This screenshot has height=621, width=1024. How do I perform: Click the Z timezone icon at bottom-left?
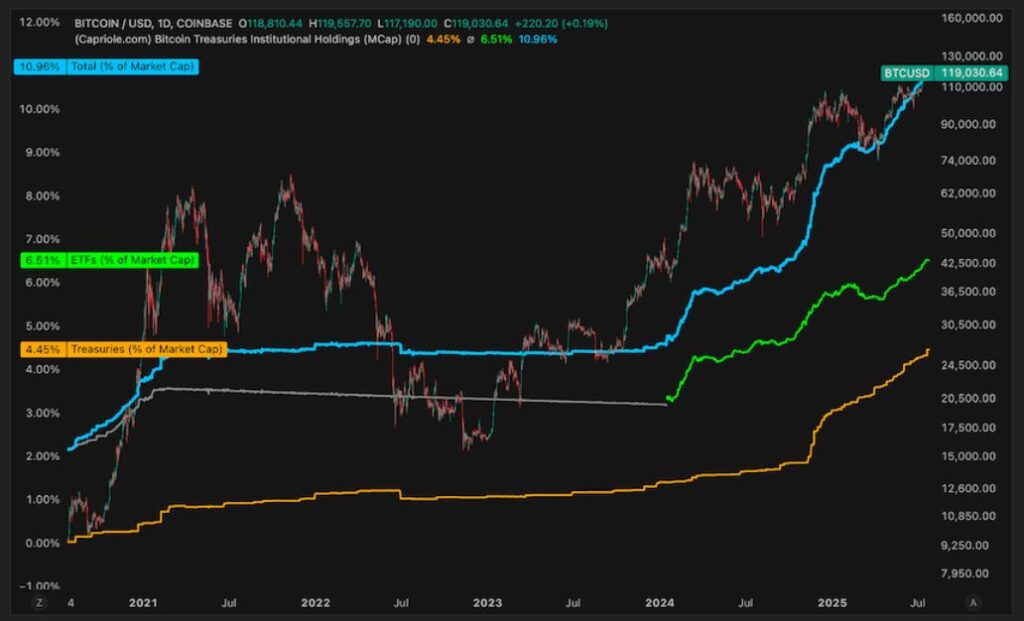coord(39,603)
